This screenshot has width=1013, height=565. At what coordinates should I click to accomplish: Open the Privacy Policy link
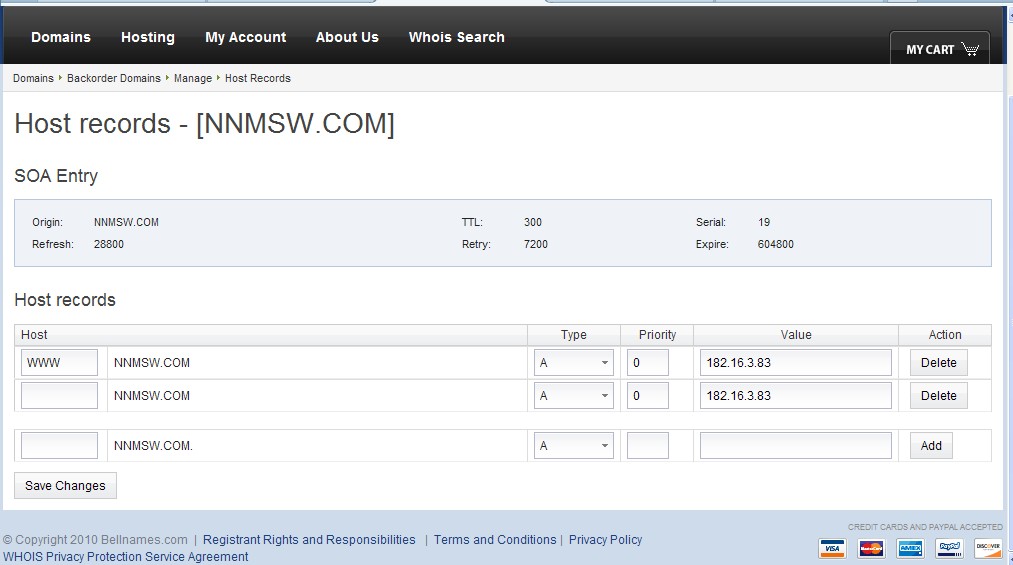[x=605, y=540]
